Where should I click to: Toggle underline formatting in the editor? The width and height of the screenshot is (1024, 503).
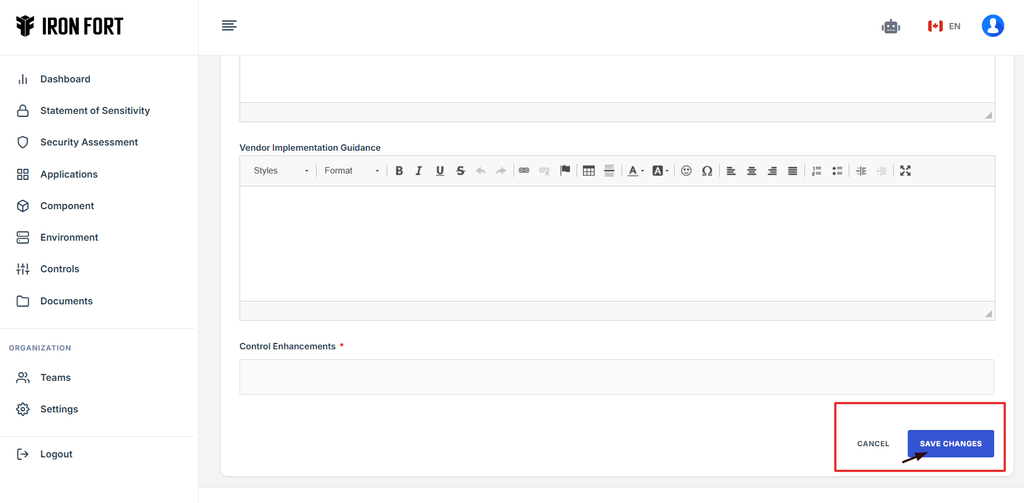pyautogui.click(x=440, y=171)
